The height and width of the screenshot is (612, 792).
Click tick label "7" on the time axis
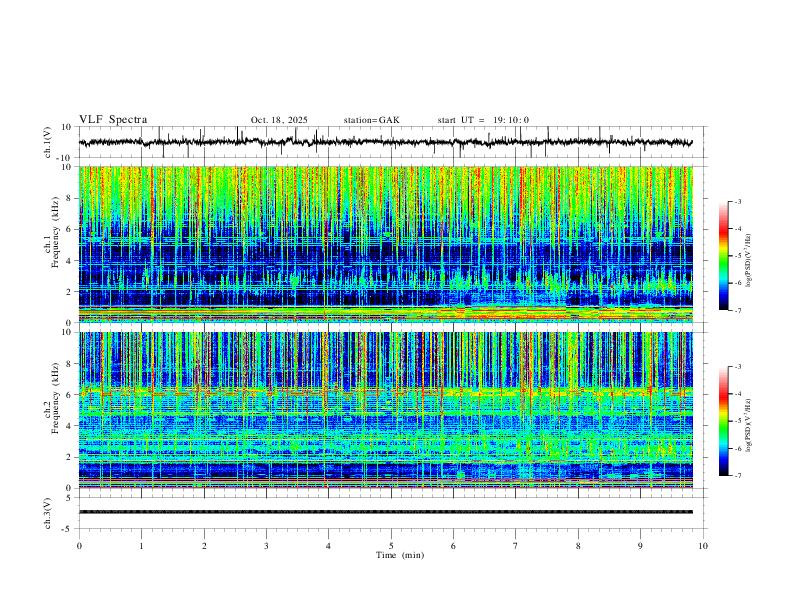click(x=516, y=546)
